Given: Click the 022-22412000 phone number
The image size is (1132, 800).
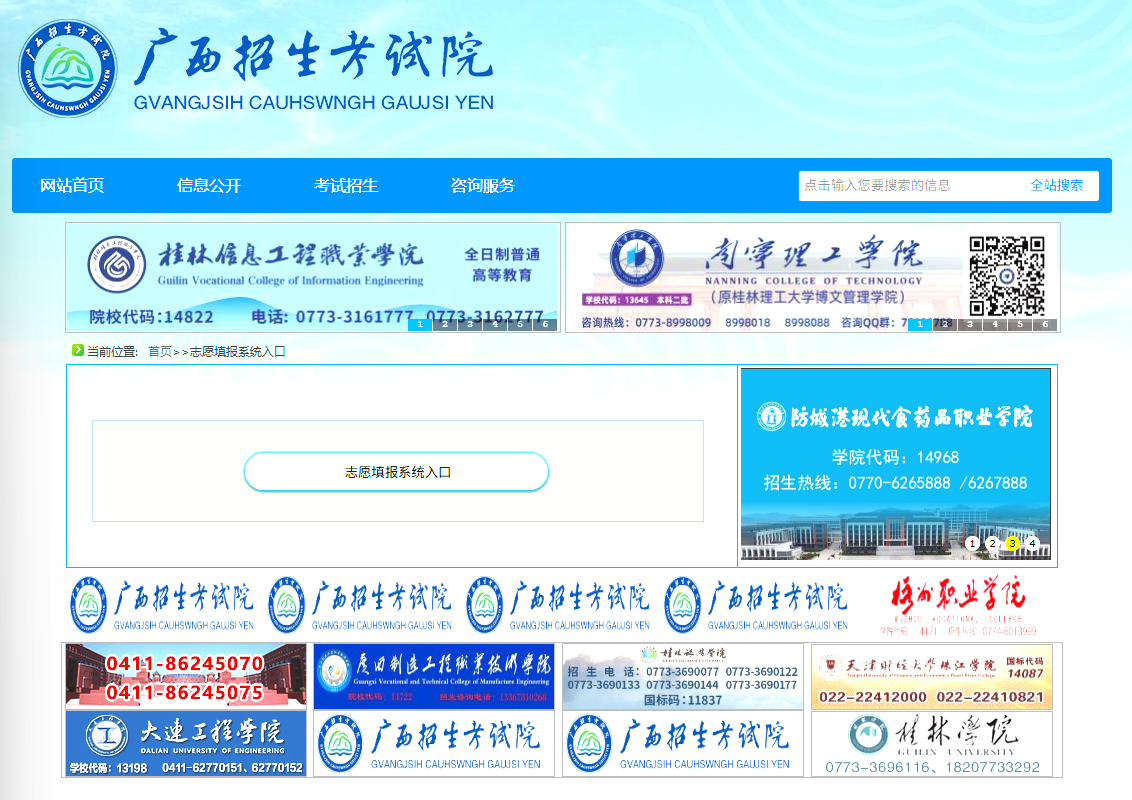Looking at the screenshot, I should 873,697.
